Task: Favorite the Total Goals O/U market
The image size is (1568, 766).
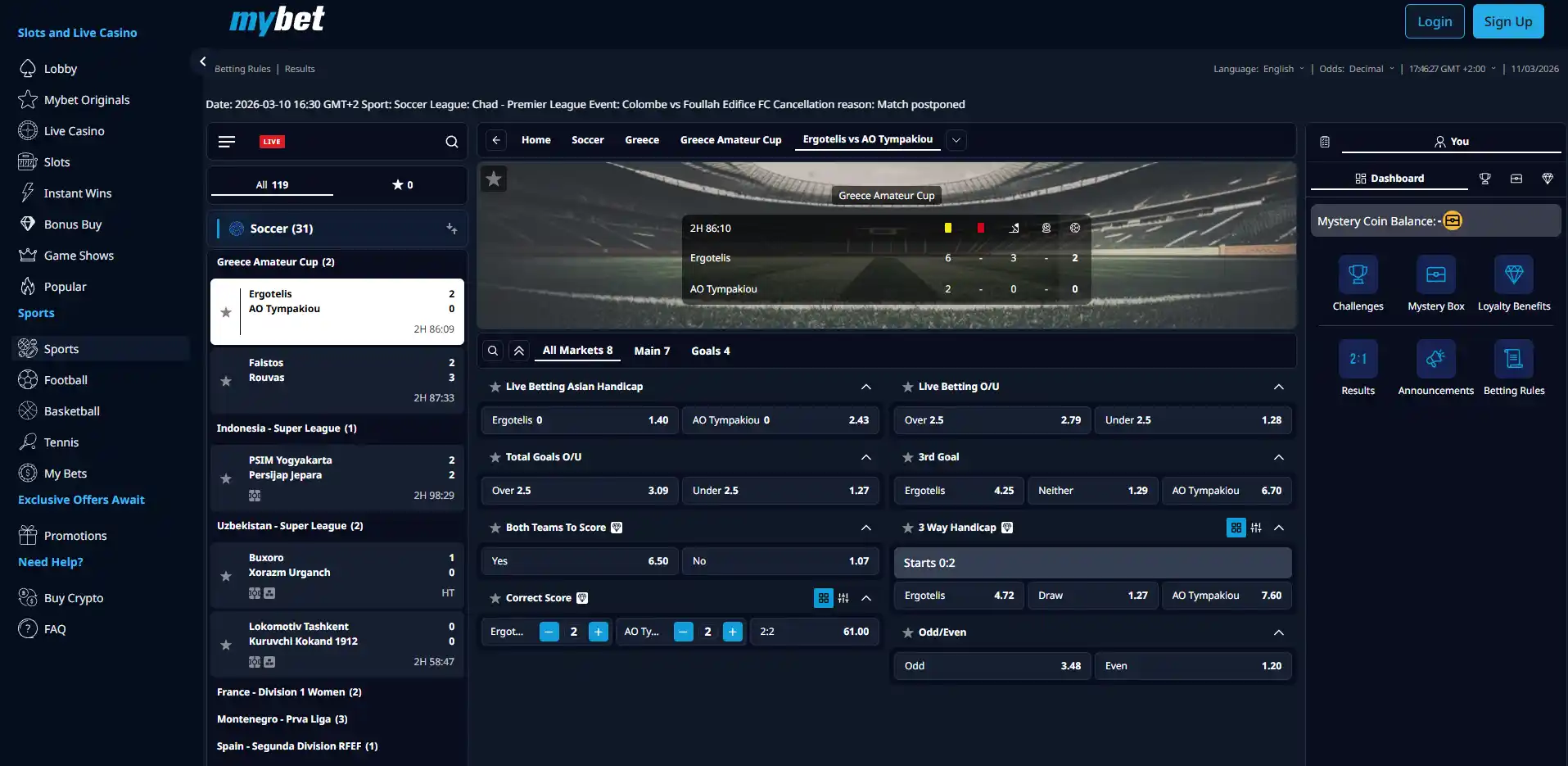Action: pyautogui.click(x=495, y=457)
